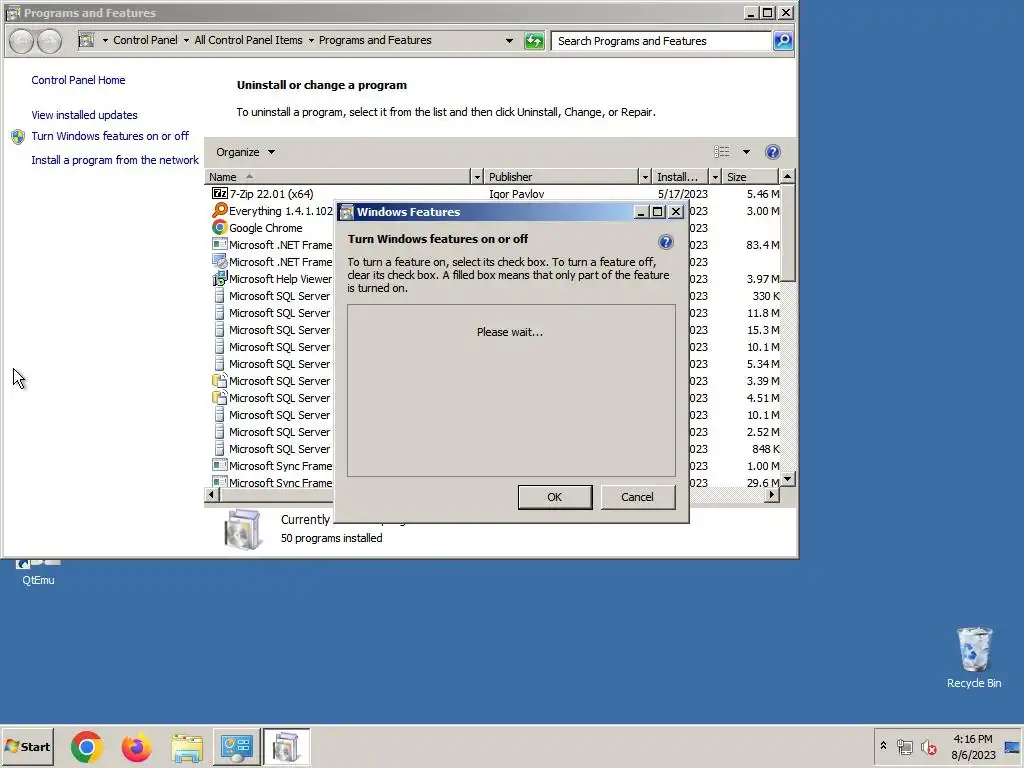This screenshot has width=1024, height=768.
Task: Click the blue help icon beside Organize toolbar
Action: [773, 152]
